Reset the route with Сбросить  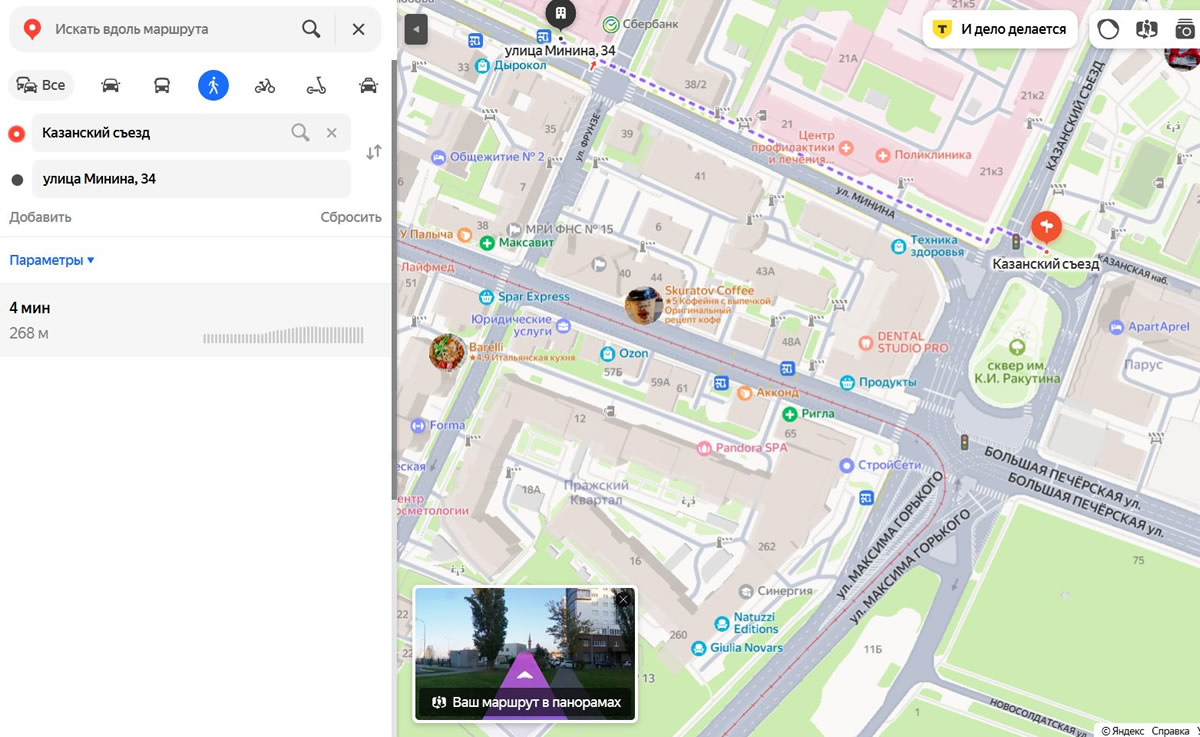[351, 217]
